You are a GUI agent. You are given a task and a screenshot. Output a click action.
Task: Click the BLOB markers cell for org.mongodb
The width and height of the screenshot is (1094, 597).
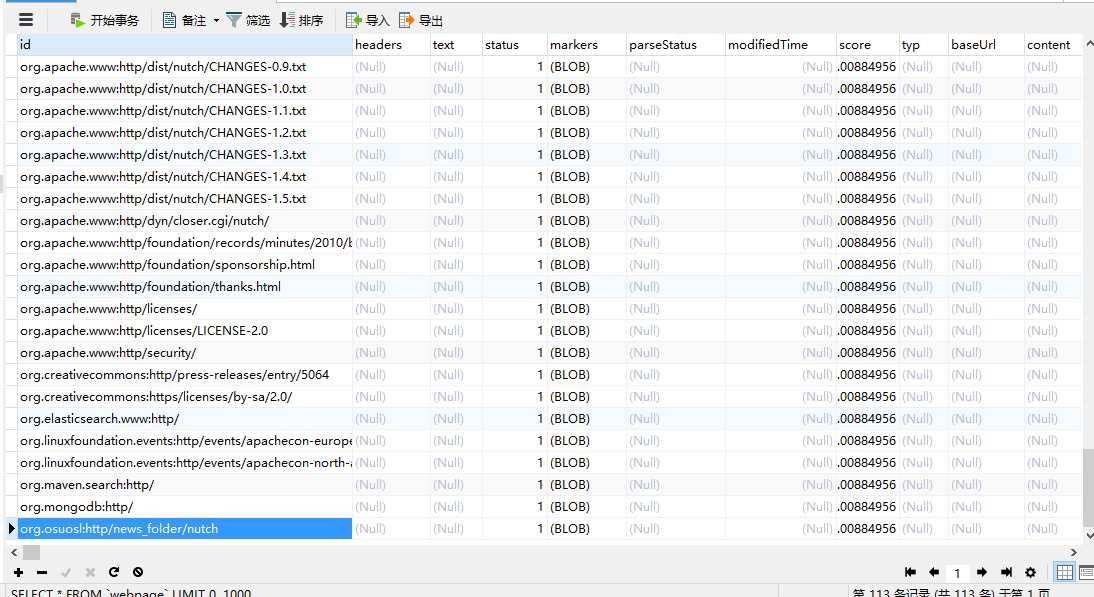[x=586, y=506]
